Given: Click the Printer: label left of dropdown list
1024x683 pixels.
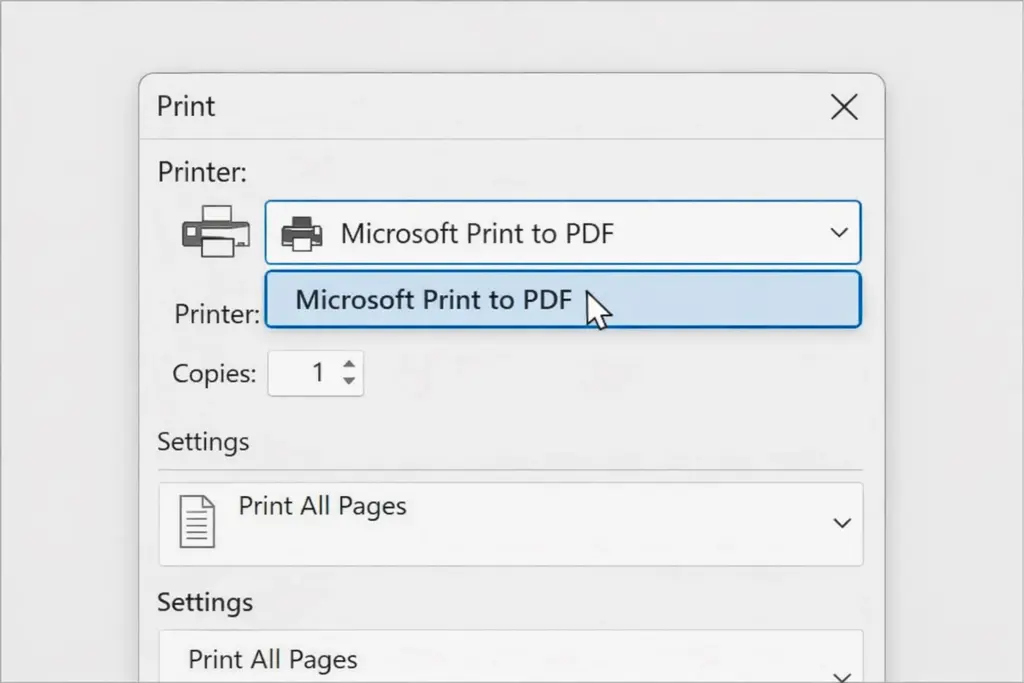Looking at the screenshot, I should click(217, 315).
